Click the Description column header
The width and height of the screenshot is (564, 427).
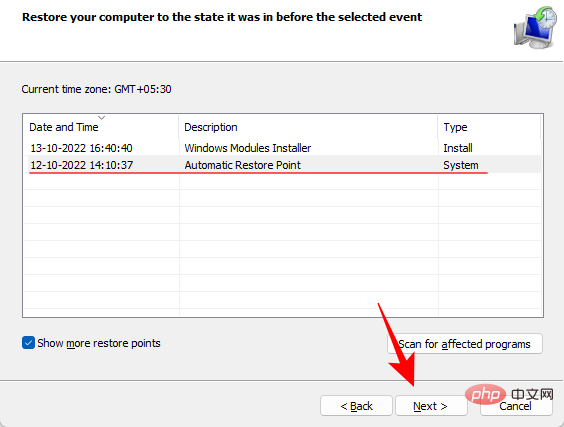(308, 127)
